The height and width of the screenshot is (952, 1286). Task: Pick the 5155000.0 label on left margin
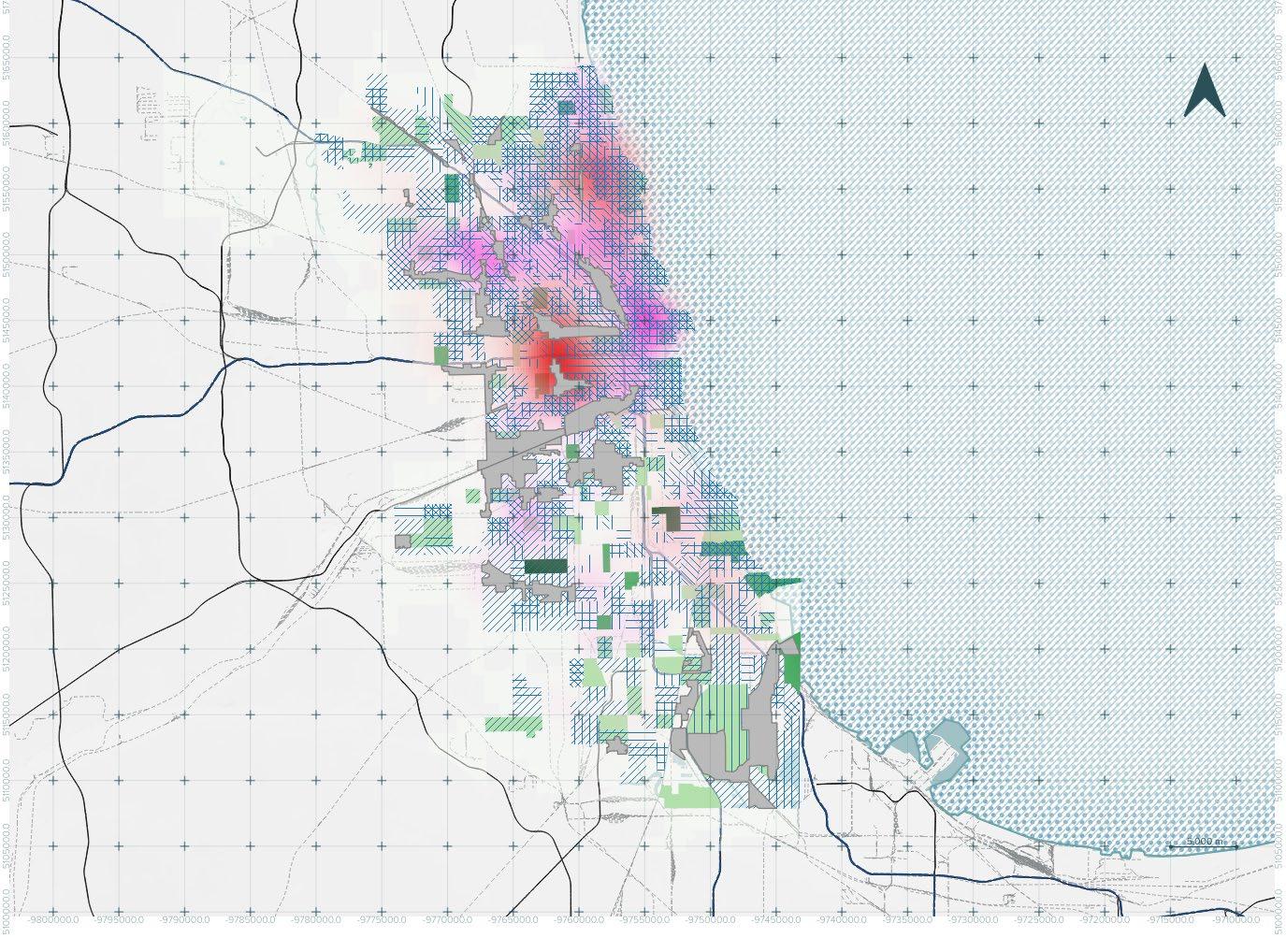point(8,188)
